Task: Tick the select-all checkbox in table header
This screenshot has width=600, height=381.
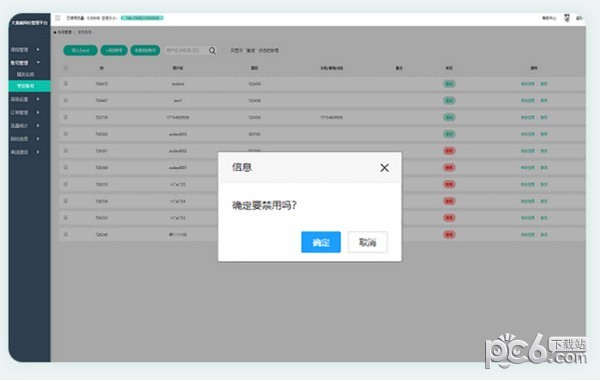Action: pos(65,68)
